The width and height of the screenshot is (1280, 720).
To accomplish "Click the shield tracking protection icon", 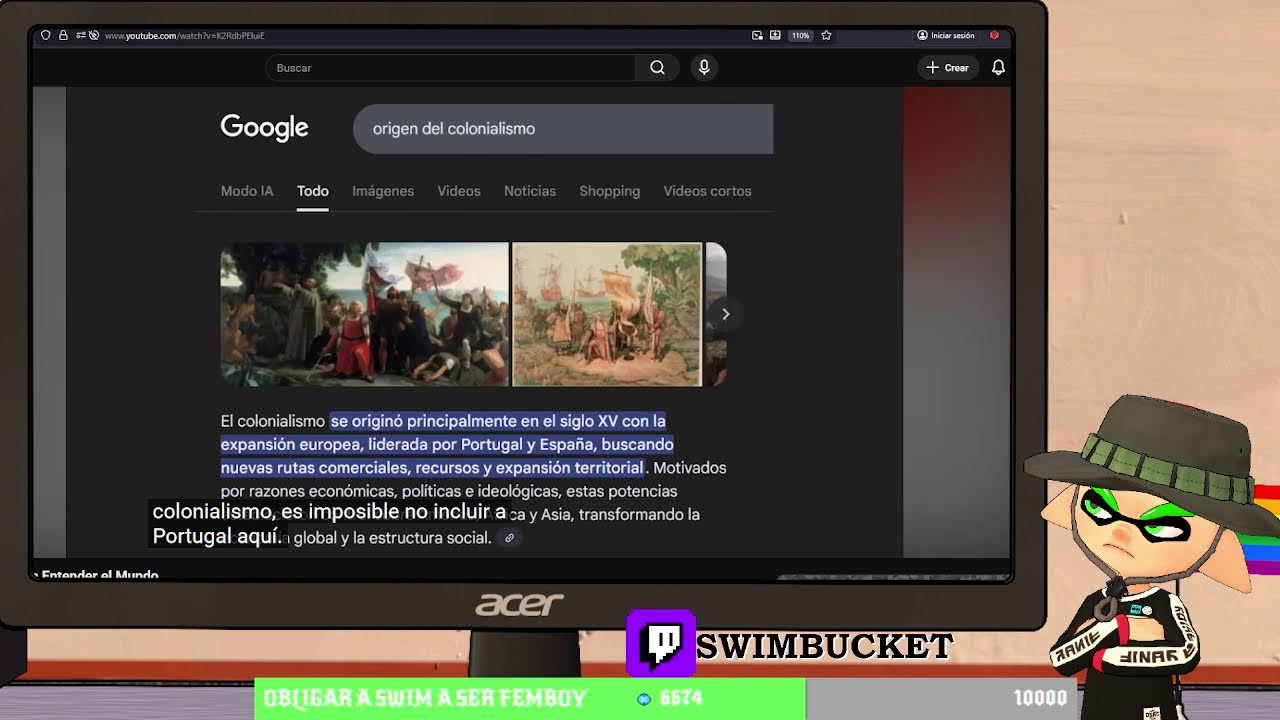I will point(45,35).
